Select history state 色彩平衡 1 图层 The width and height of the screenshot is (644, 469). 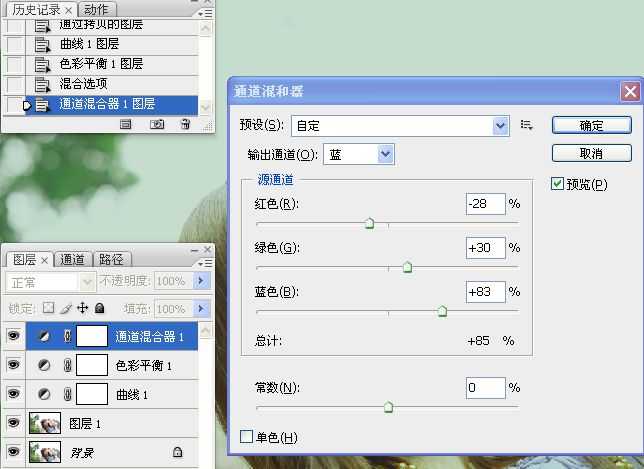(x=101, y=64)
